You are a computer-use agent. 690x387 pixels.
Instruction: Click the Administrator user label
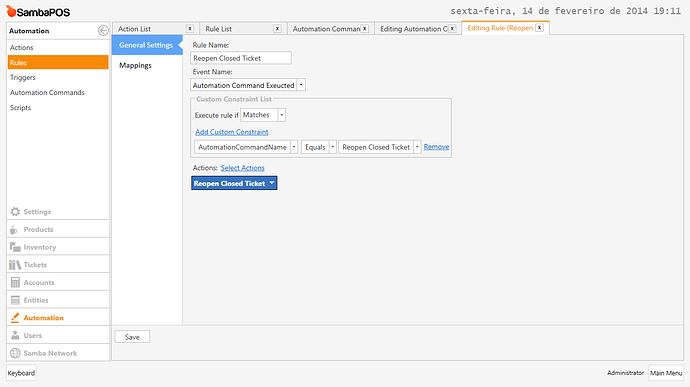(625, 373)
